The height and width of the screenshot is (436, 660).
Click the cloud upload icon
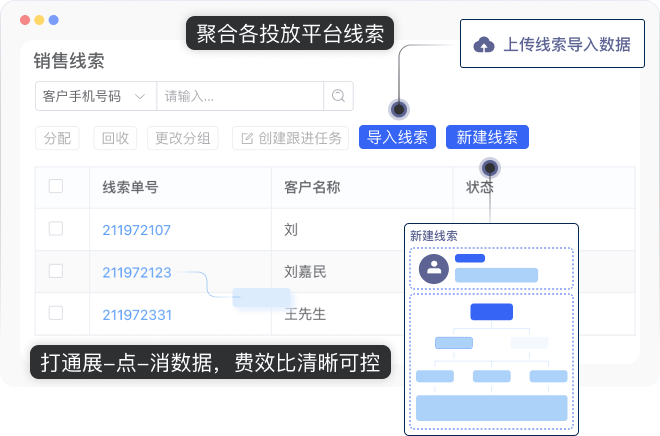click(x=483, y=44)
